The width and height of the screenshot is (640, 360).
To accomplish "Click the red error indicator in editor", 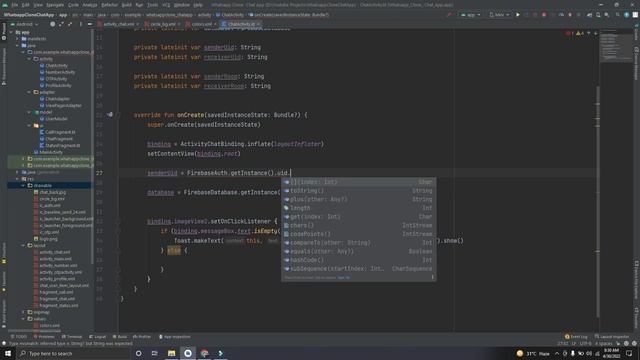I will 570,33.
